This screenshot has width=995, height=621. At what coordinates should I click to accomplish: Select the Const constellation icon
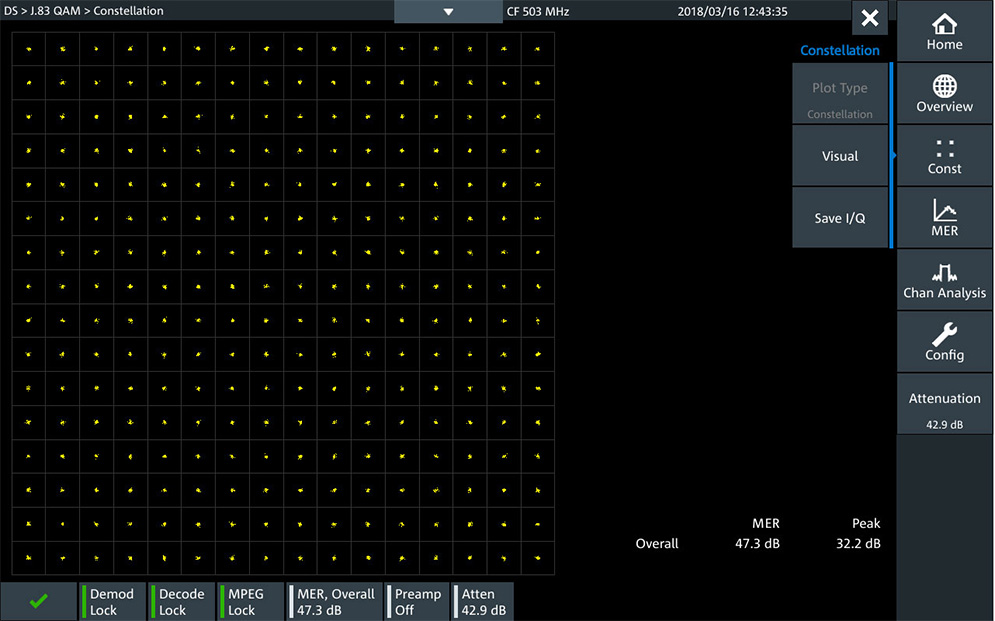pyautogui.click(x=944, y=155)
